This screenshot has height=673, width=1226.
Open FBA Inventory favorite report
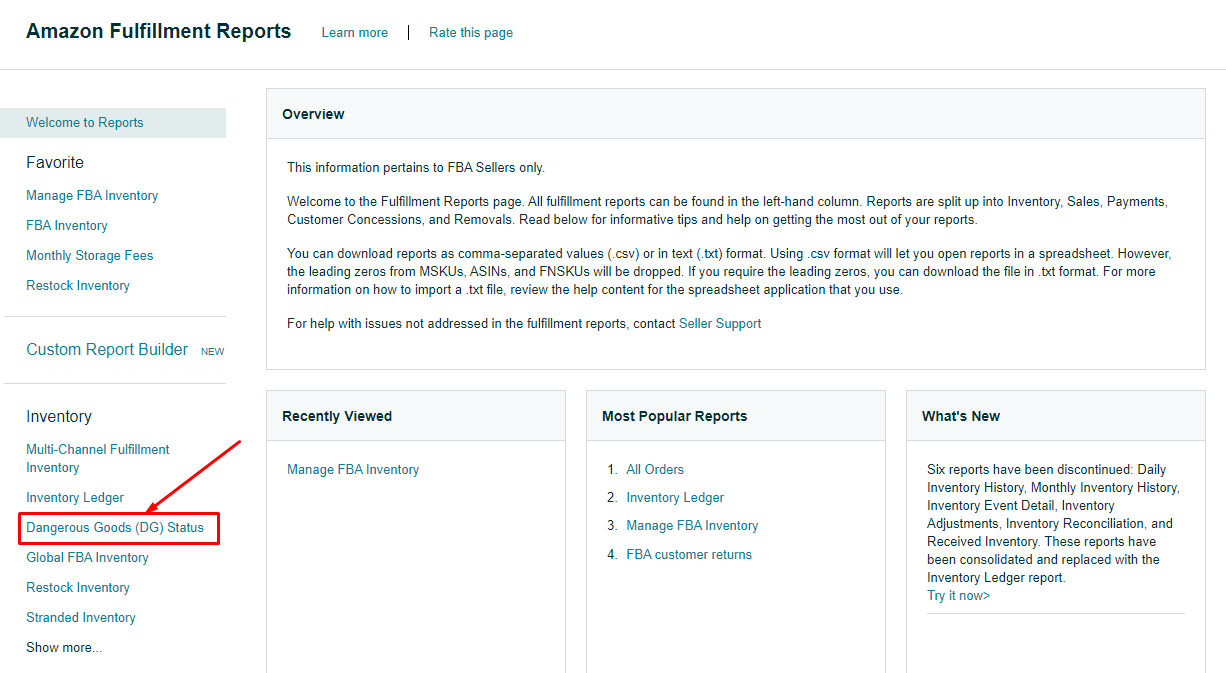[67, 226]
